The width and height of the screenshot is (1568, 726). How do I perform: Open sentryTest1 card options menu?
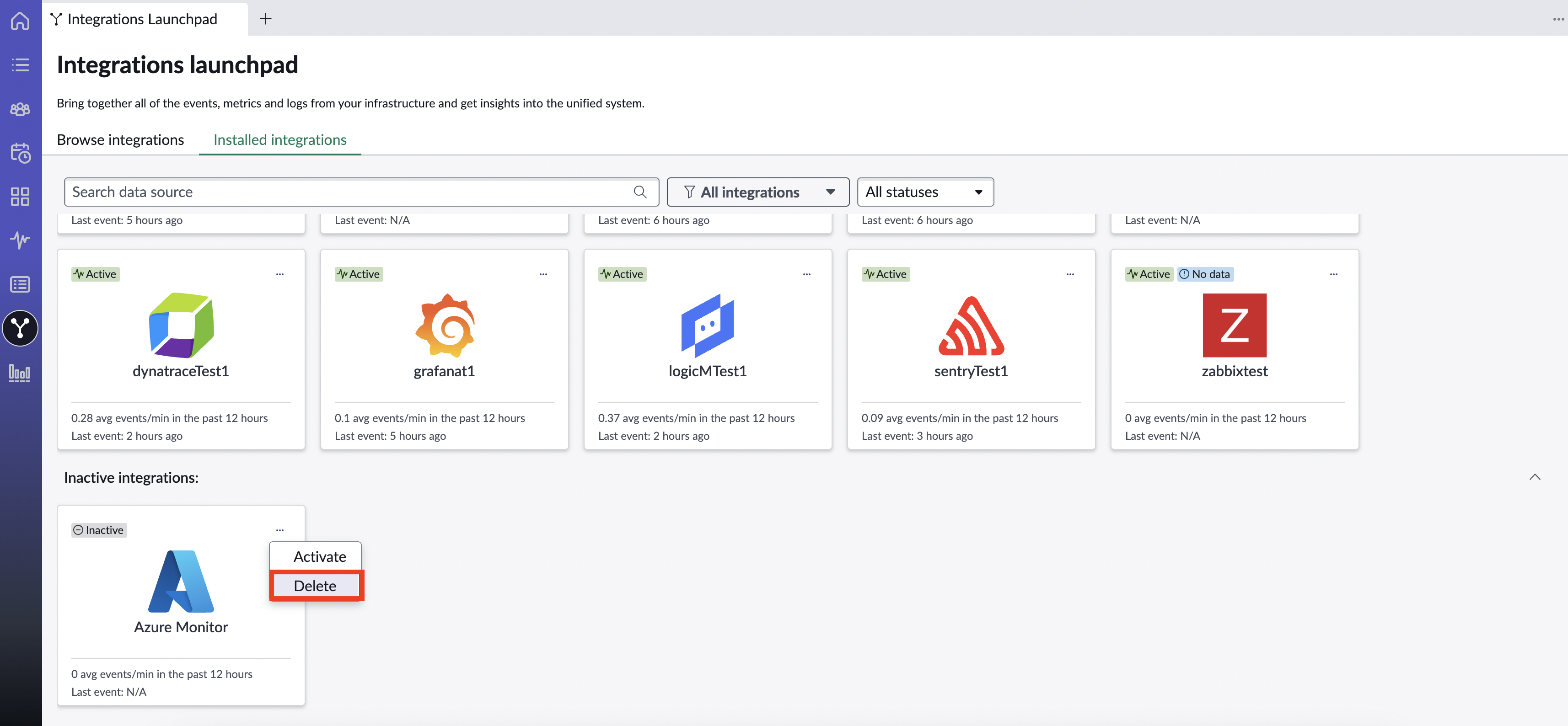point(1071,274)
